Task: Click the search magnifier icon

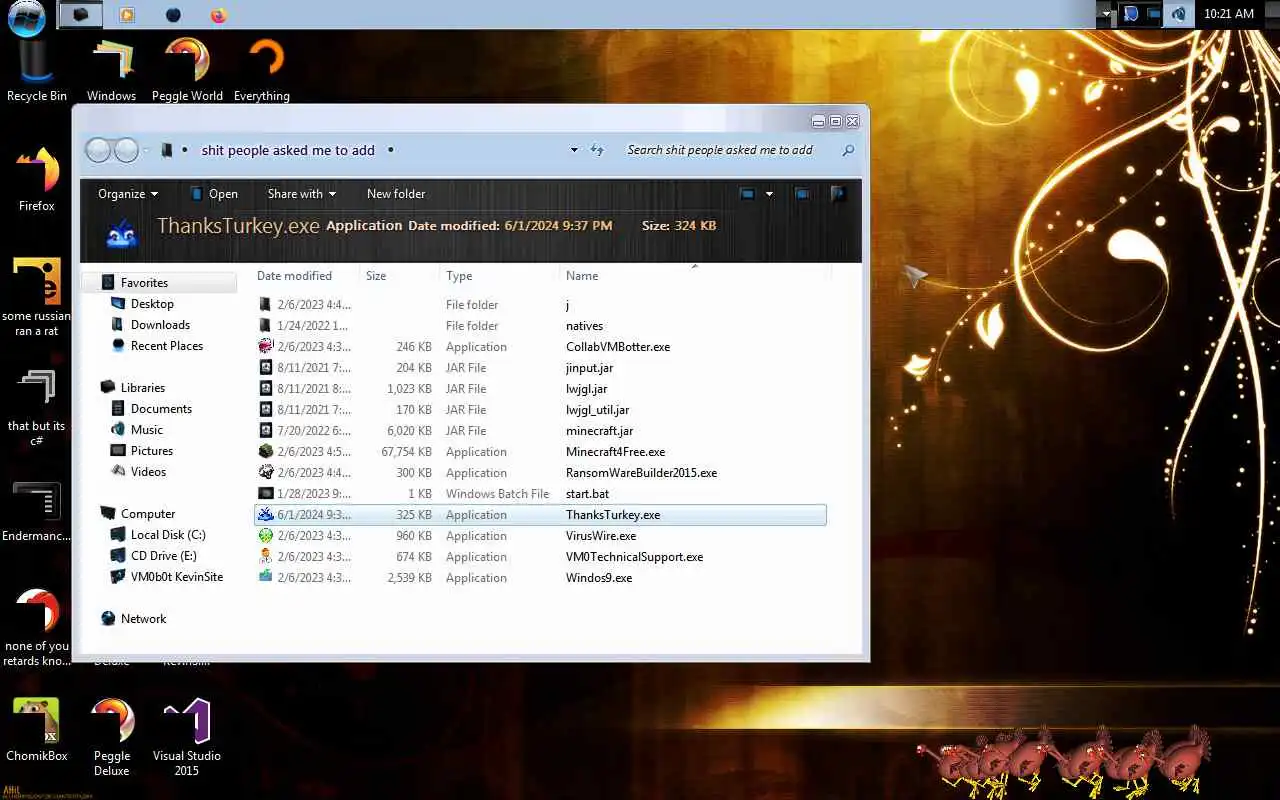Action: tap(848, 150)
